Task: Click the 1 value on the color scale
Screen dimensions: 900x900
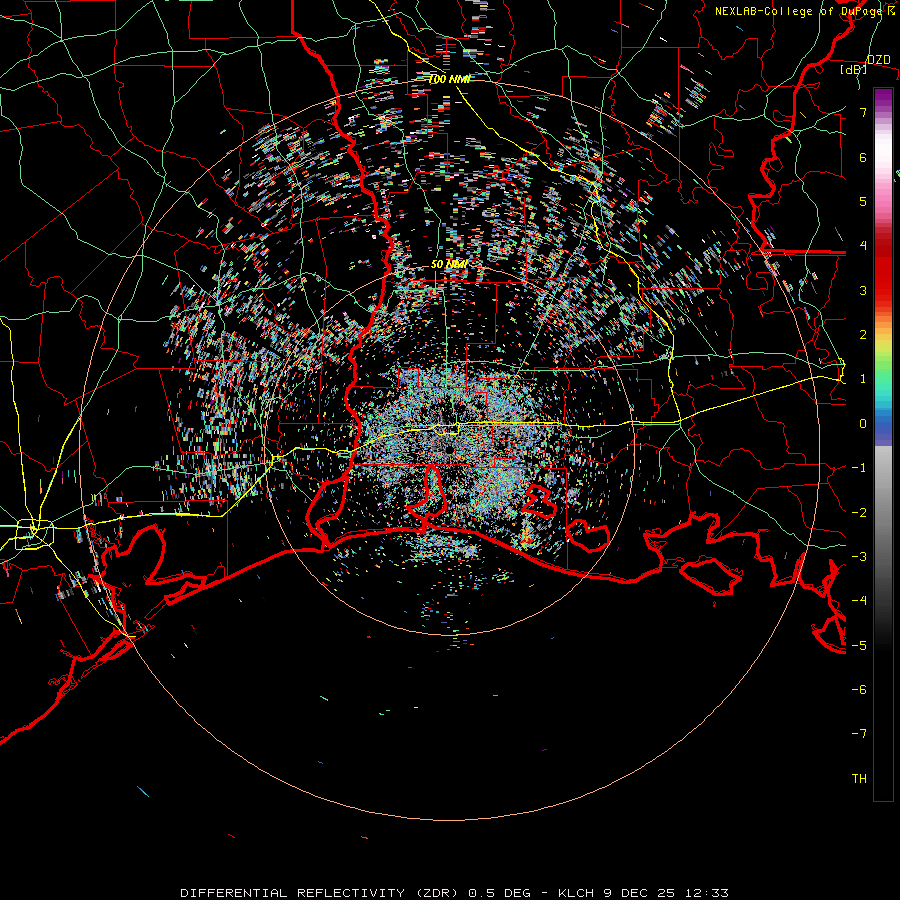Action: click(x=863, y=379)
